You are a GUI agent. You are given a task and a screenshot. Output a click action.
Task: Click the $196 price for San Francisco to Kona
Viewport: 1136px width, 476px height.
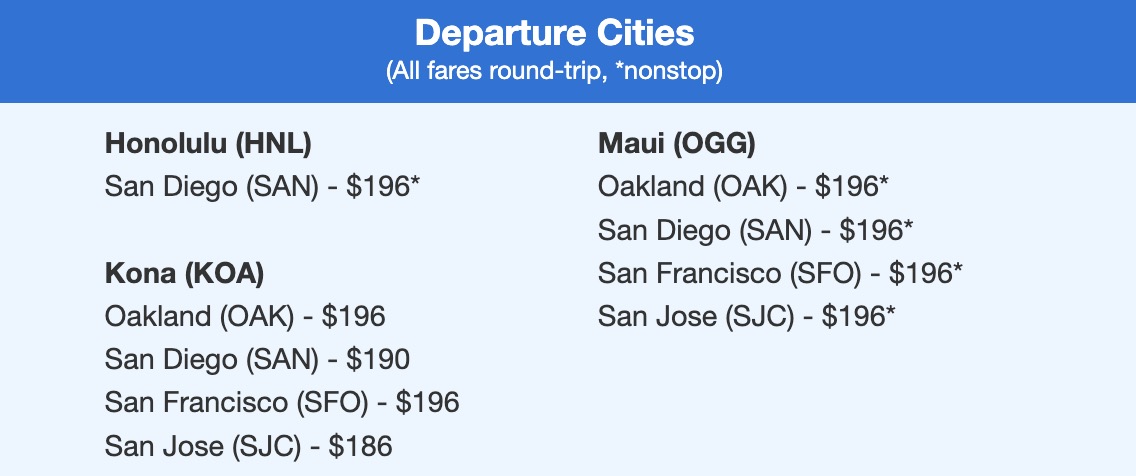(427, 403)
